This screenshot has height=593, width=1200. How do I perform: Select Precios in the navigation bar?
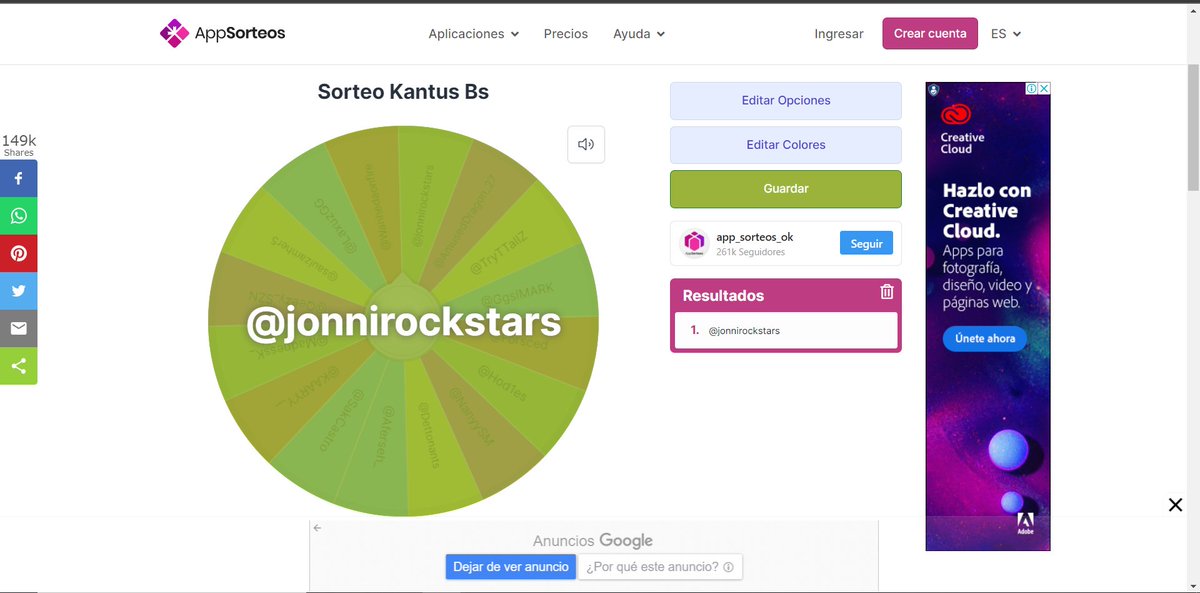pos(566,33)
